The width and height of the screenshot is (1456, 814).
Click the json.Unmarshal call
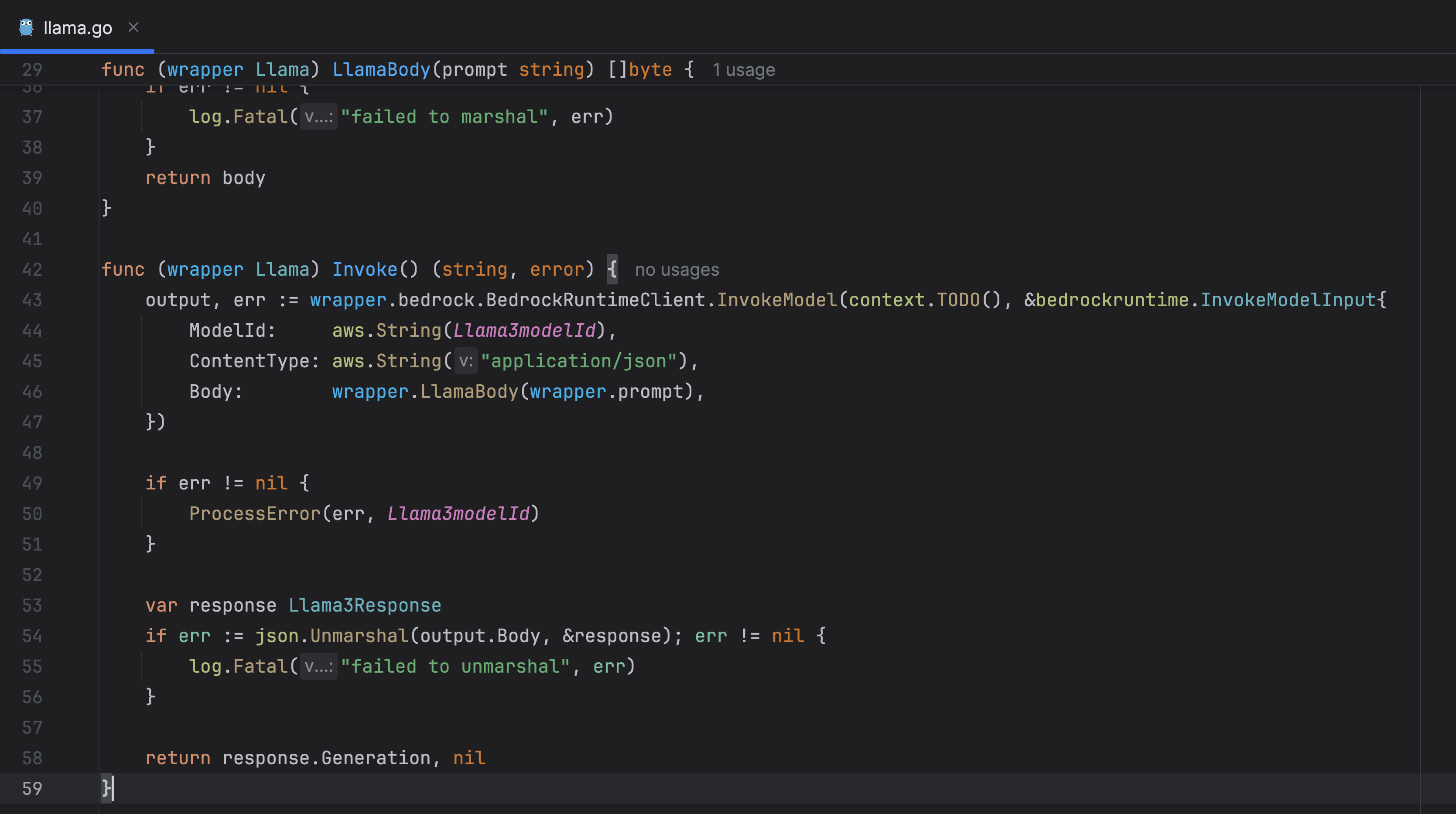coord(359,636)
